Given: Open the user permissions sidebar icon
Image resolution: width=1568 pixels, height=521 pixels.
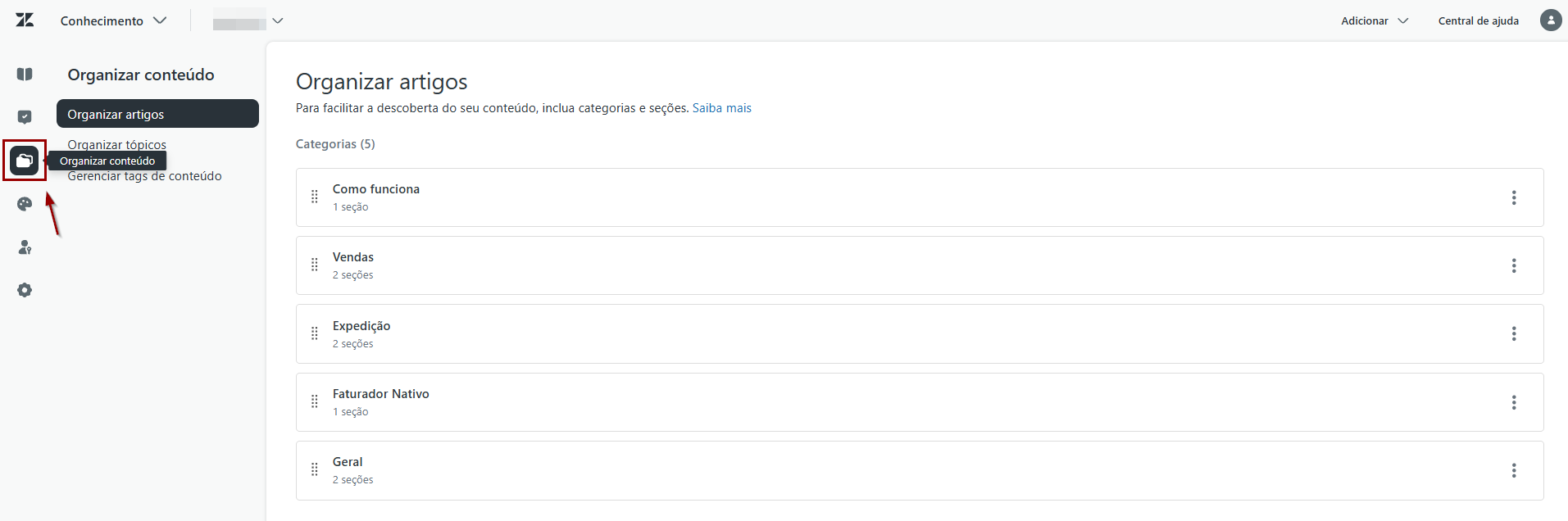Looking at the screenshot, I should (x=25, y=247).
